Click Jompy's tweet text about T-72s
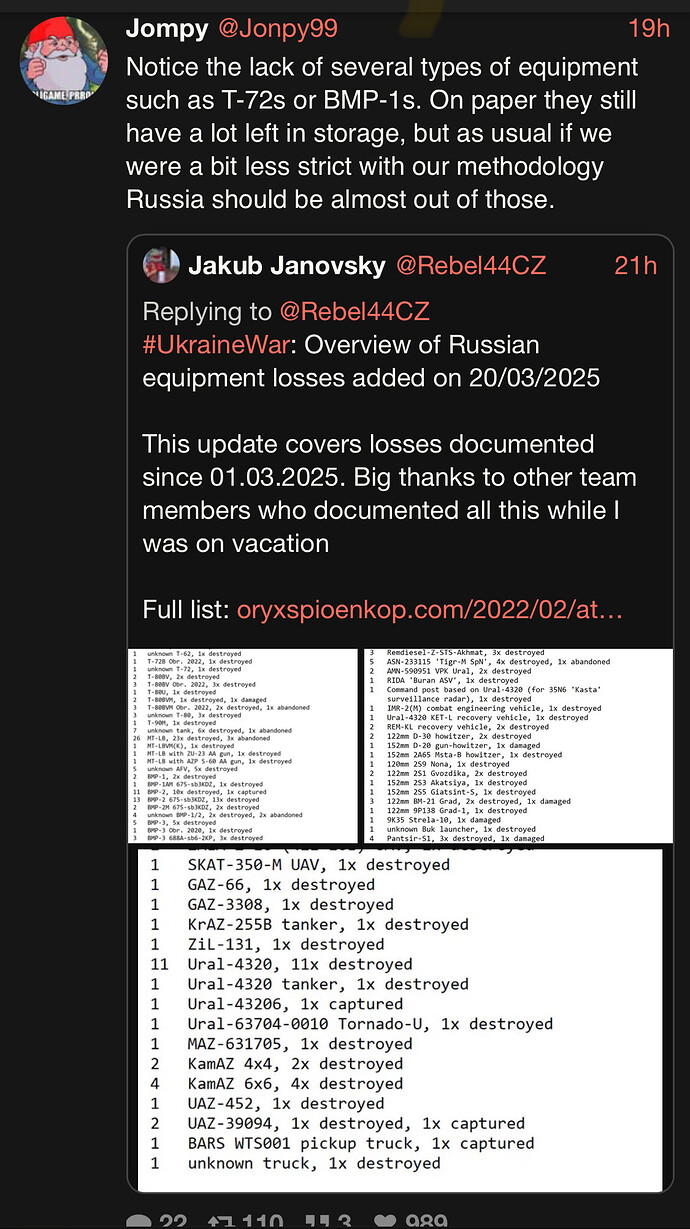This screenshot has height=1229, width=690. pyautogui.click(x=382, y=134)
